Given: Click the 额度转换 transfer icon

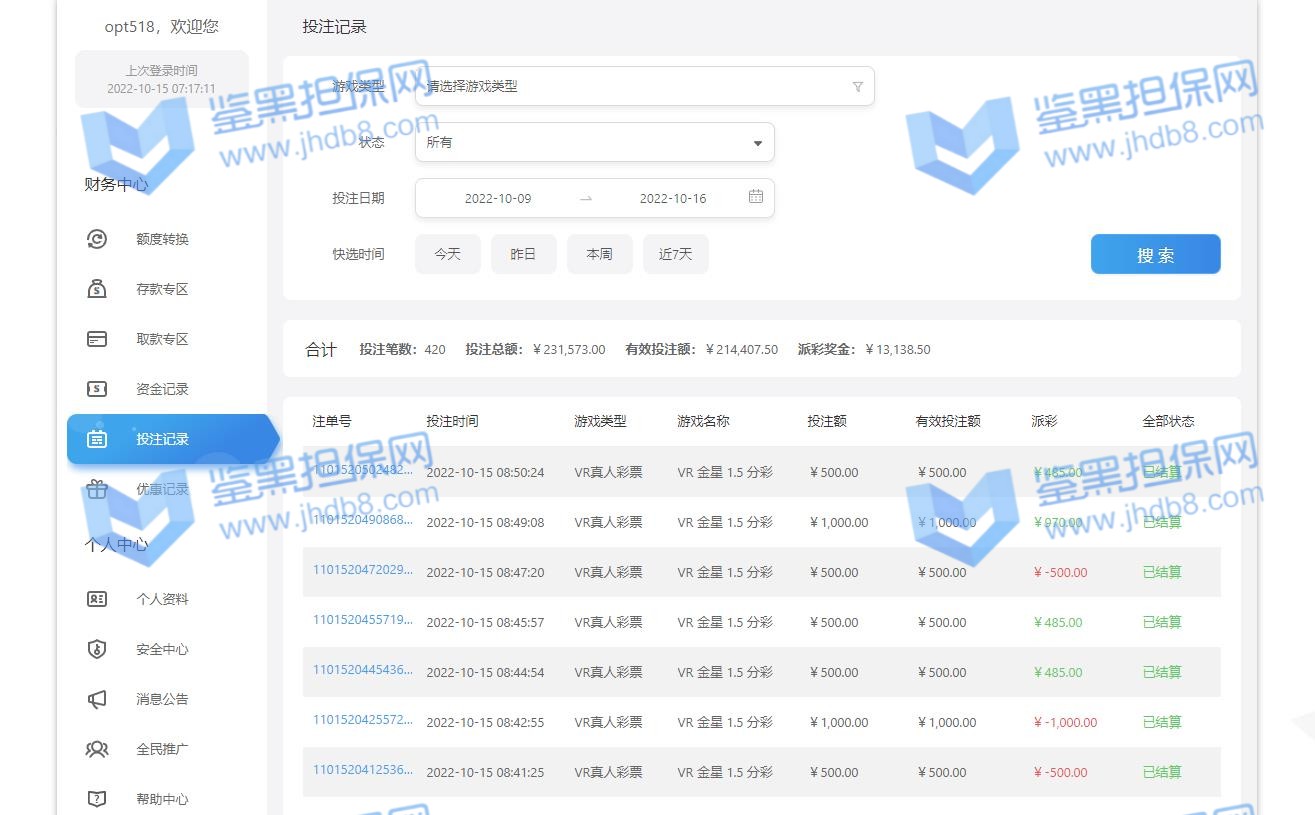Looking at the screenshot, I should pos(97,239).
